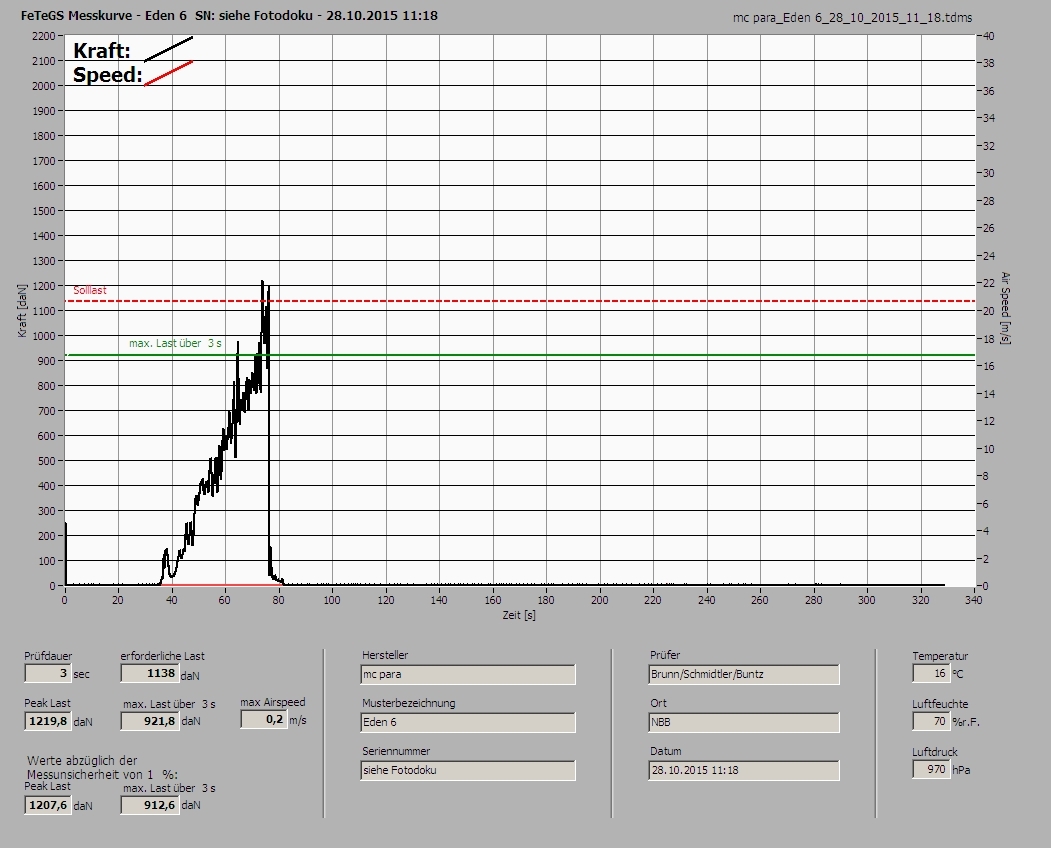Click the 'Datum' label
The height and width of the screenshot is (848, 1051).
coord(666,751)
